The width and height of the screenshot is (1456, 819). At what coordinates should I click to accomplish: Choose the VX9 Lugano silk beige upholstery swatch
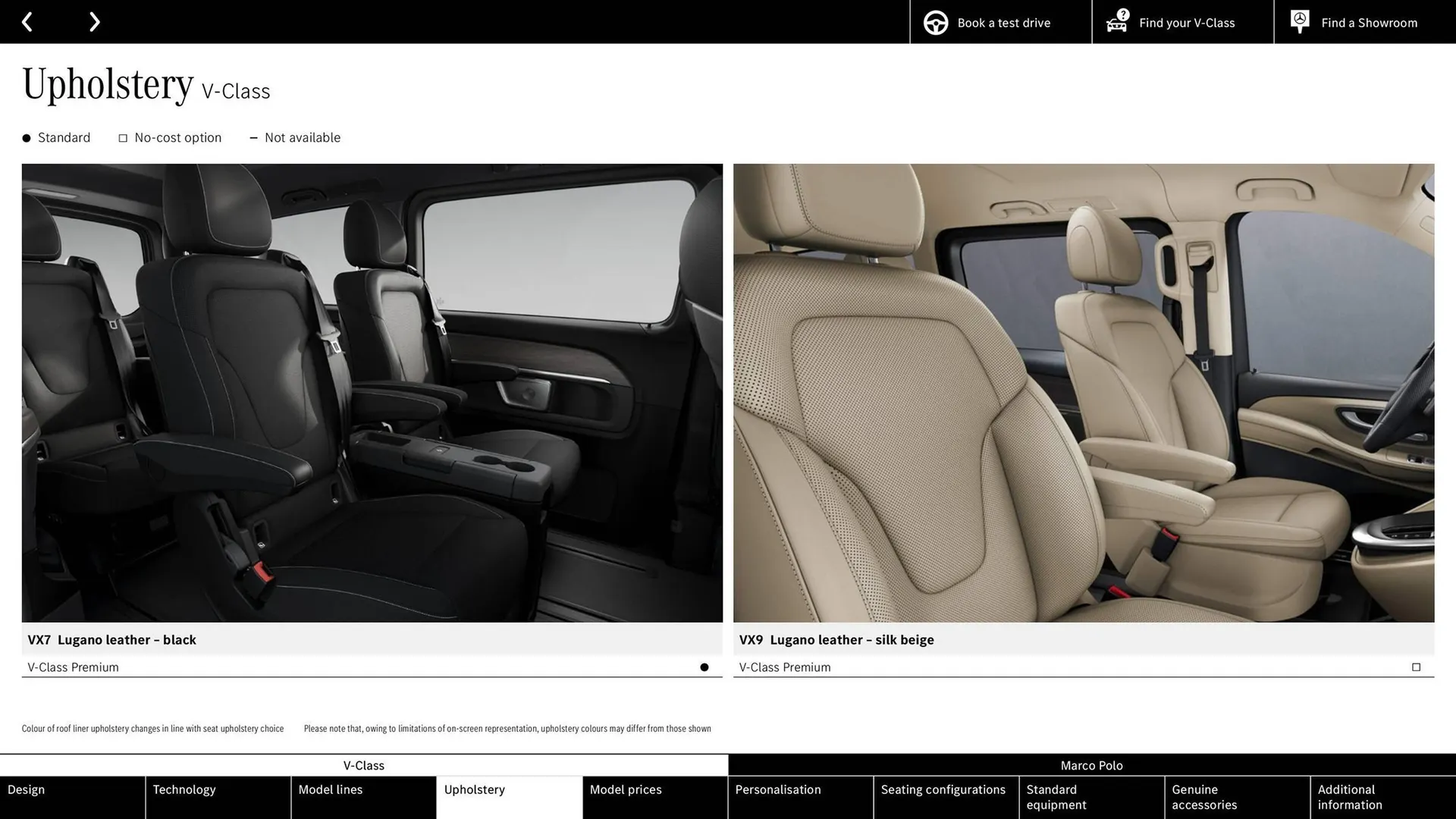(x=1084, y=394)
